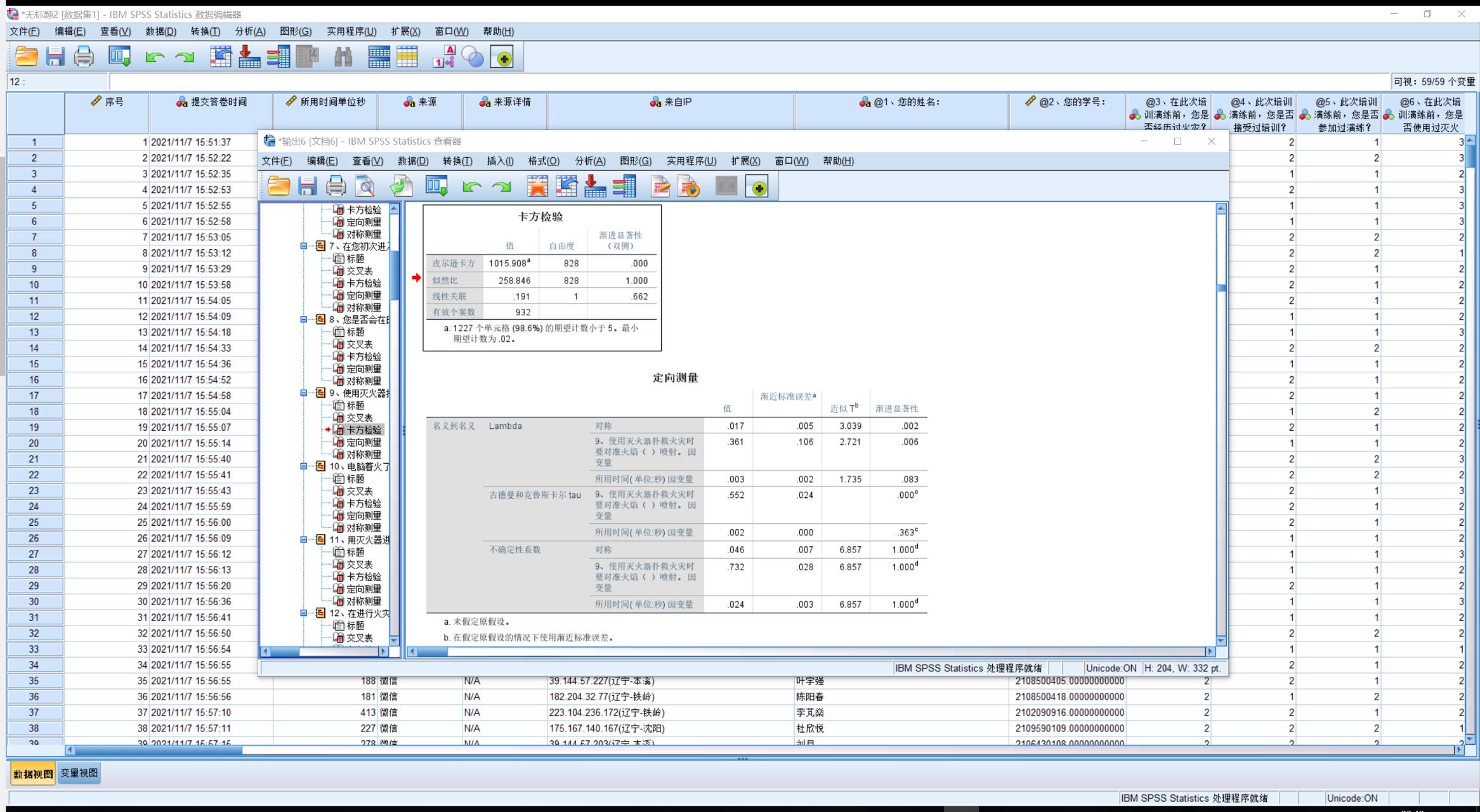This screenshot has height=812, width=1480.
Task: Click Save icon in the viewer window toolbar
Action: pos(308,187)
